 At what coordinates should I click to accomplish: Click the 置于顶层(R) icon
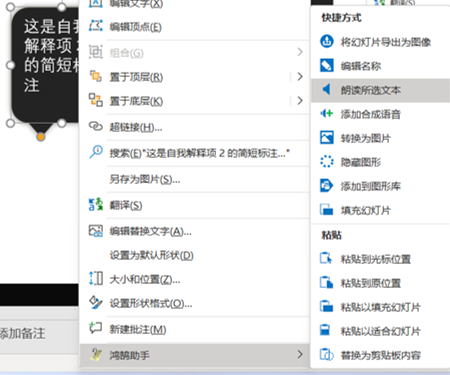pyautogui.click(x=96, y=76)
